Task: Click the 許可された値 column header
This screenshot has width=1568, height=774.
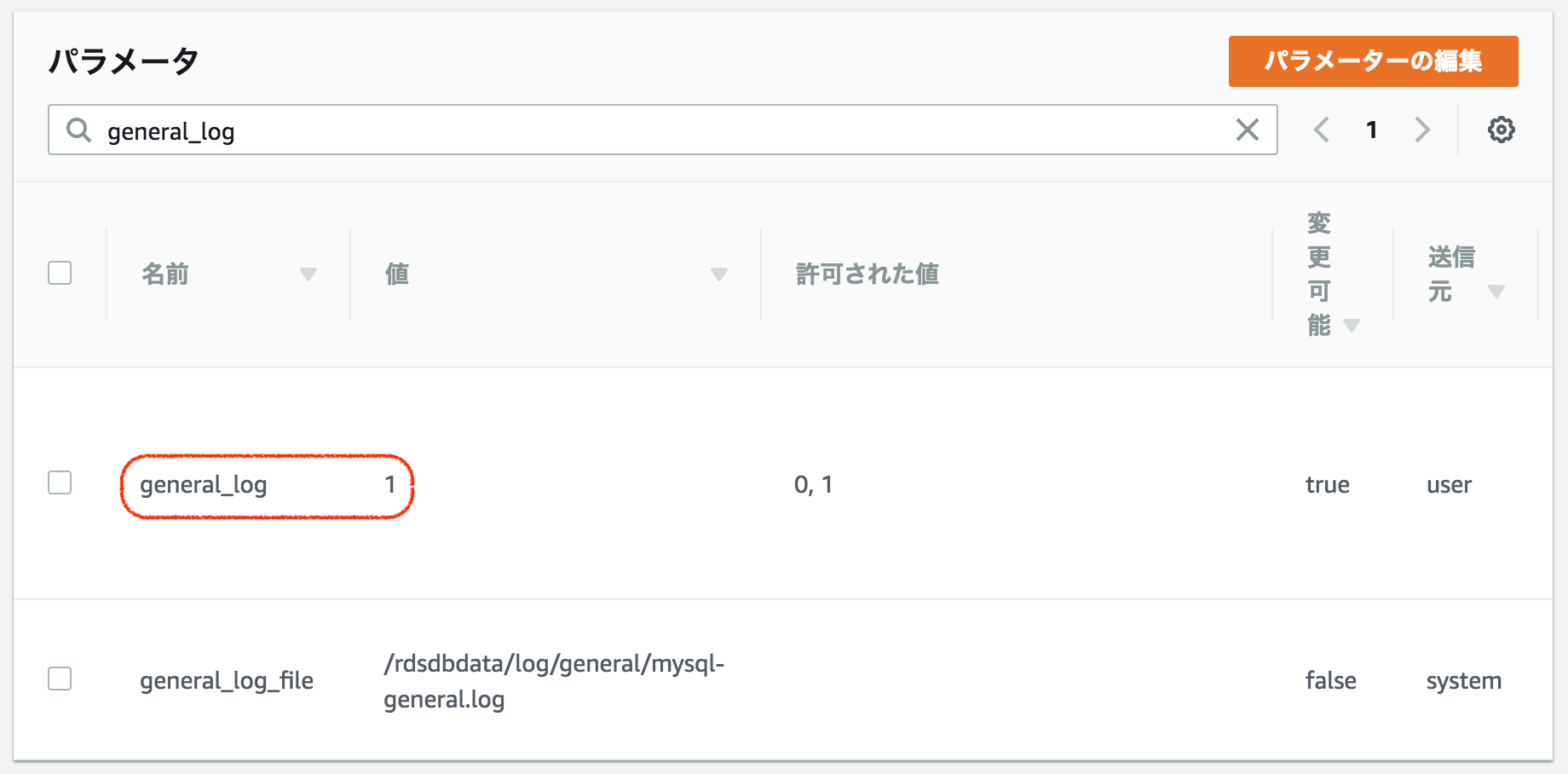Action: point(867,274)
